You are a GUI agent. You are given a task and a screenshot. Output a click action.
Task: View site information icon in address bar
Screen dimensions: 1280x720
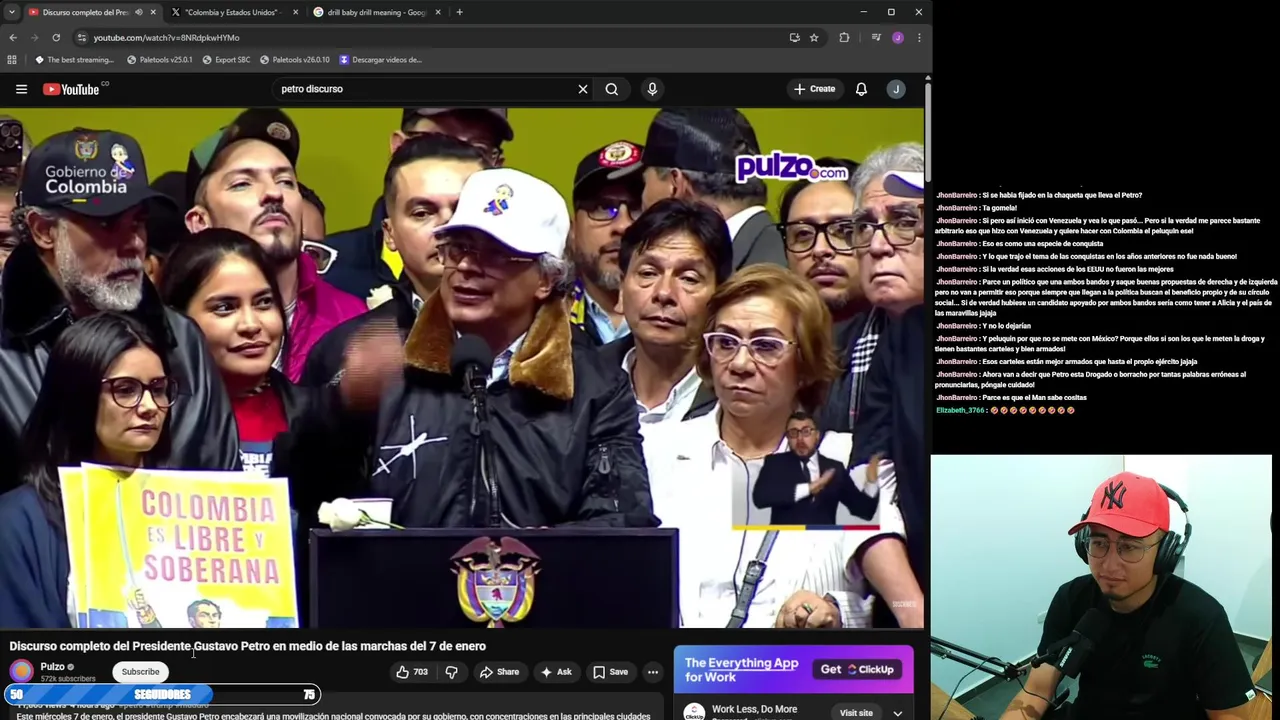80,38
